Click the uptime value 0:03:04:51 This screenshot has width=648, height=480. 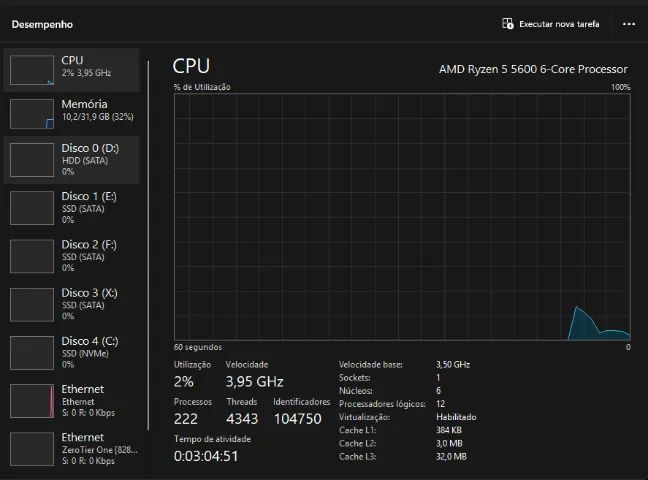coord(206,456)
